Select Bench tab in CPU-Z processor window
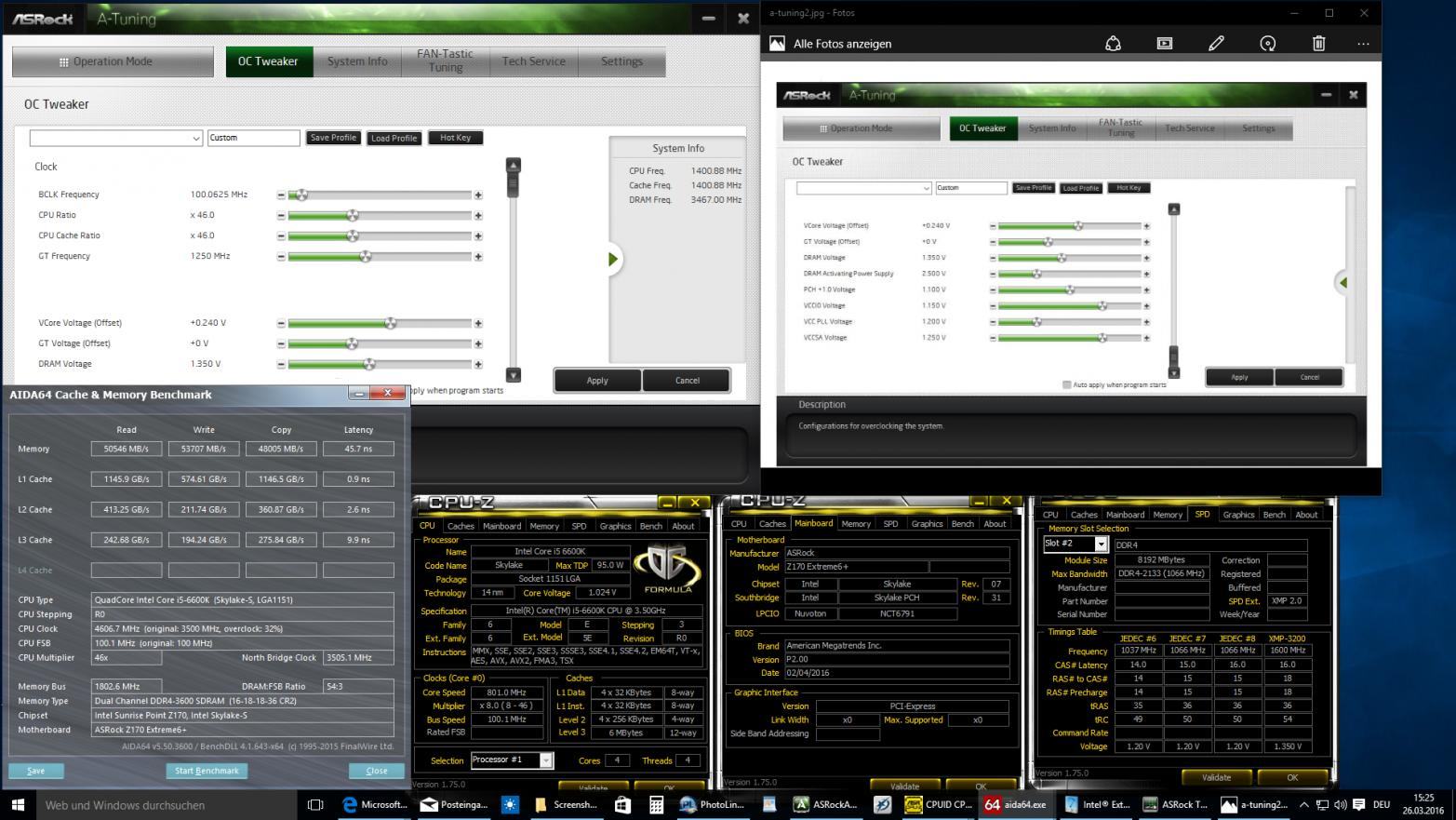This screenshot has width=1456, height=820. tap(651, 526)
